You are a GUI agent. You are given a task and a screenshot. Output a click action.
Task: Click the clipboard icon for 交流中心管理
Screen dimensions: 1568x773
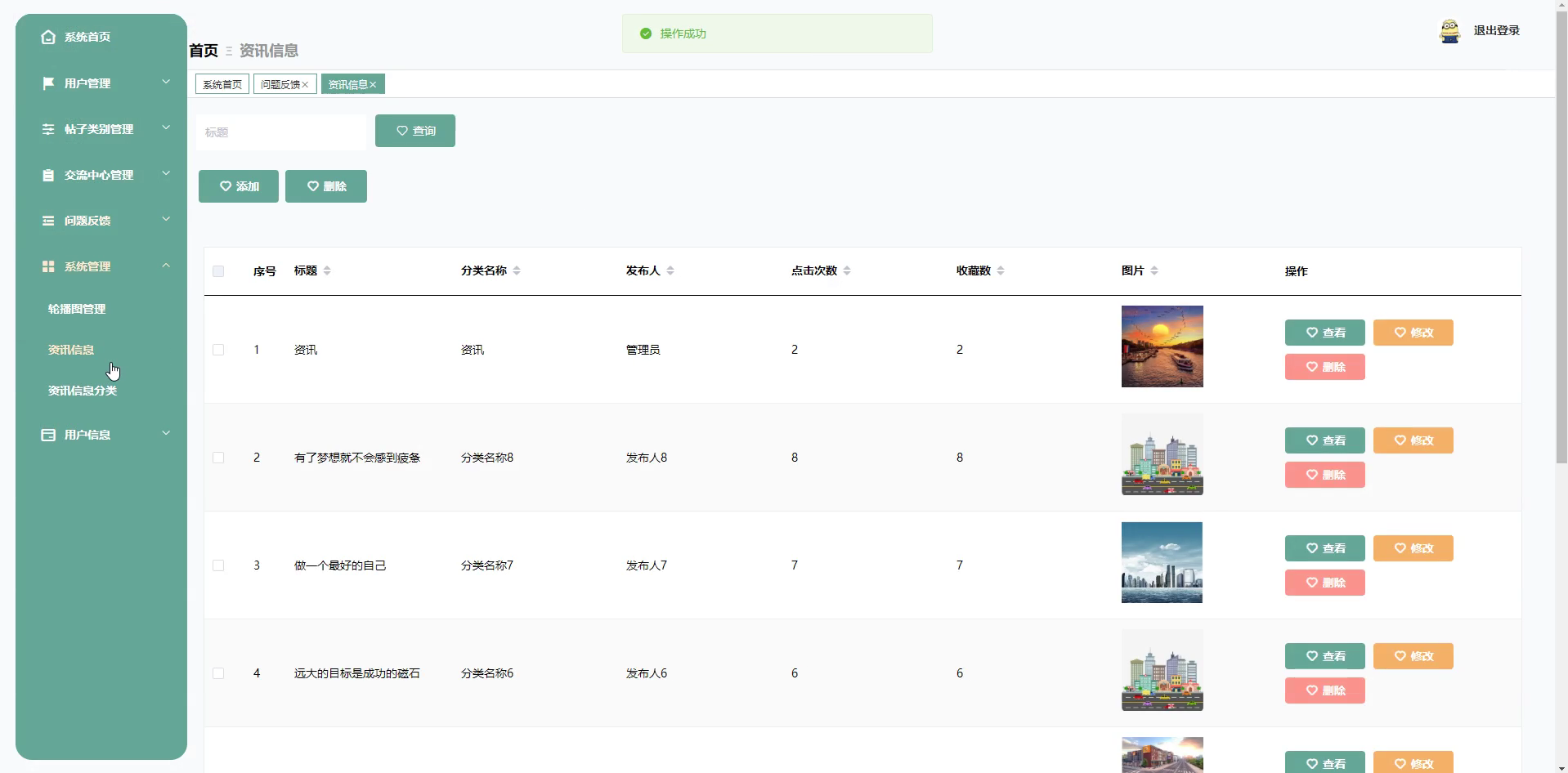point(48,175)
